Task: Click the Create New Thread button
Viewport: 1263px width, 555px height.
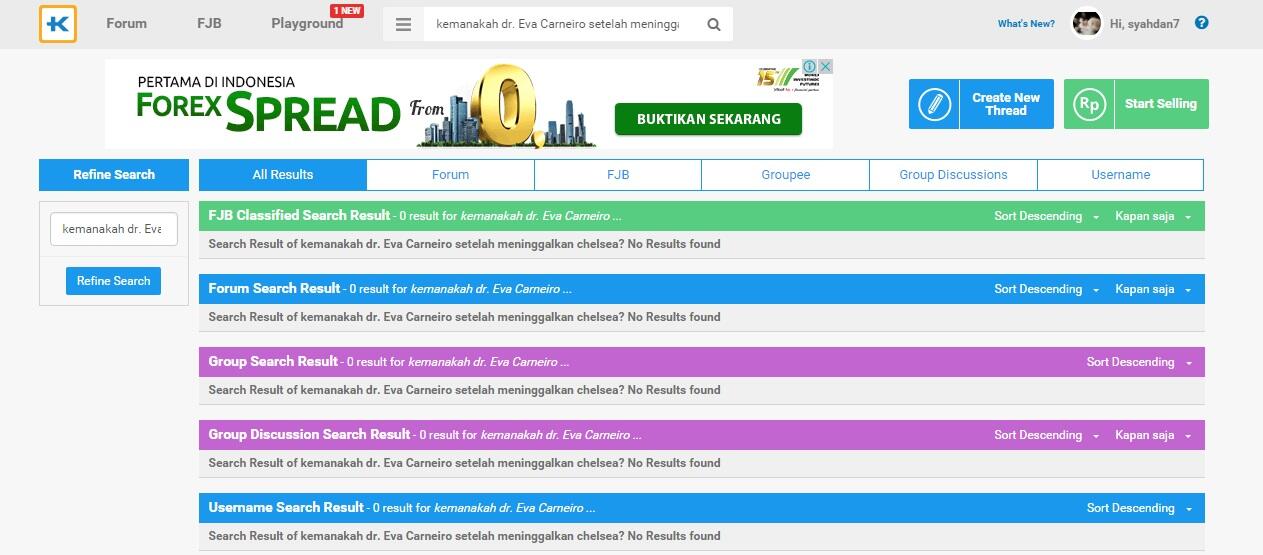Action: click(x=981, y=104)
